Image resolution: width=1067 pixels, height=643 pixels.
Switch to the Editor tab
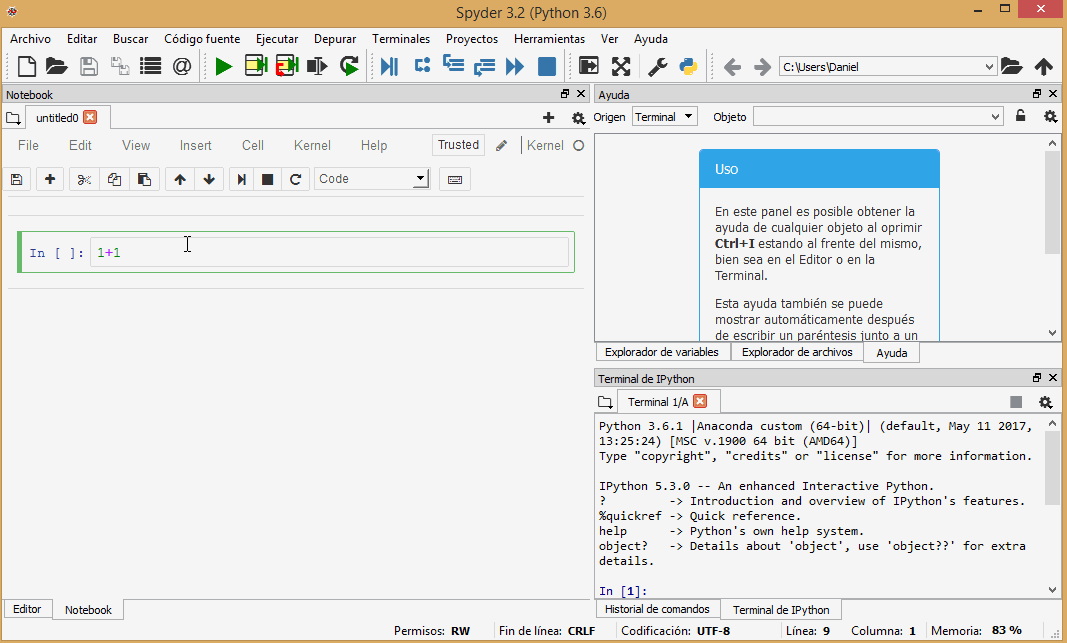coord(27,609)
